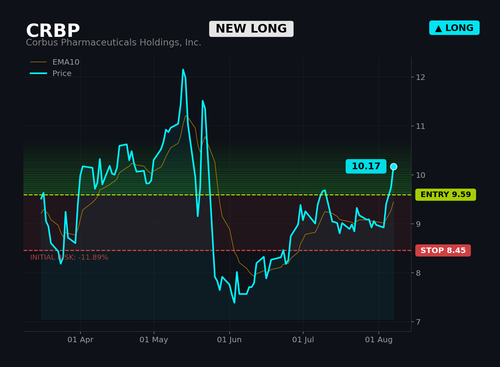The height and width of the screenshot is (367, 500).
Task: Click the 01 May axis label
Action: [154, 340]
